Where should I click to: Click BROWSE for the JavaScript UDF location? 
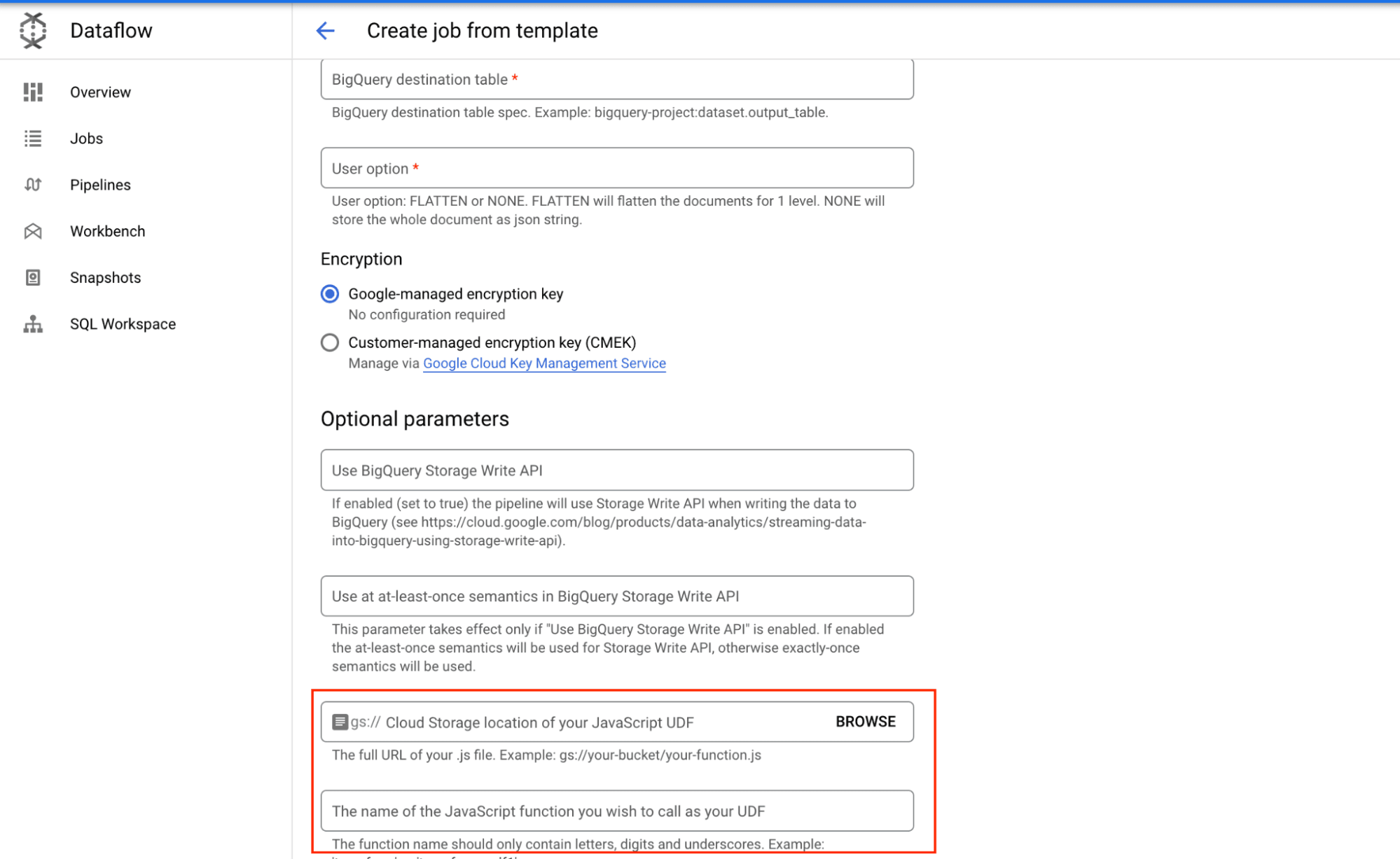tap(865, 722)
